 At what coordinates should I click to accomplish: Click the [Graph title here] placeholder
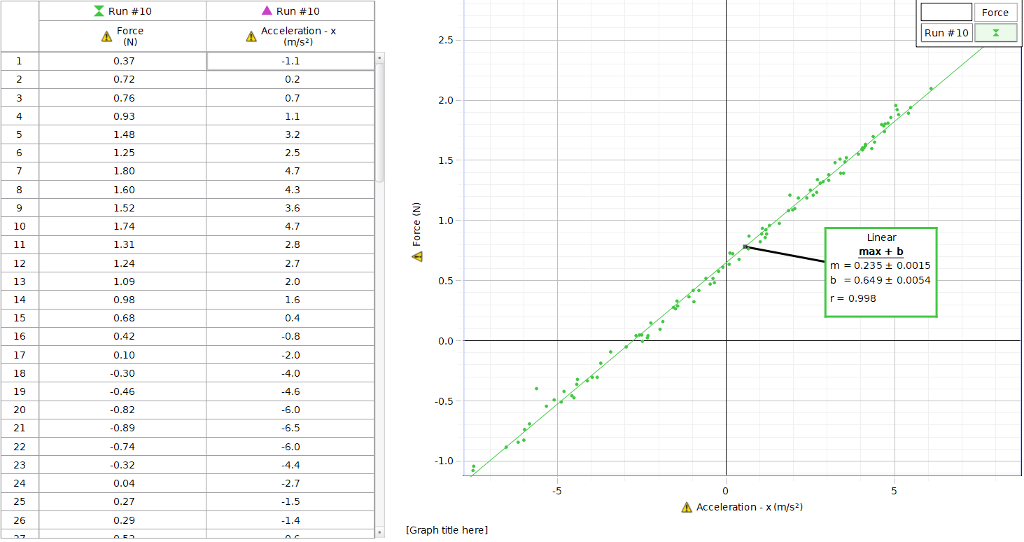pos(447,530)
